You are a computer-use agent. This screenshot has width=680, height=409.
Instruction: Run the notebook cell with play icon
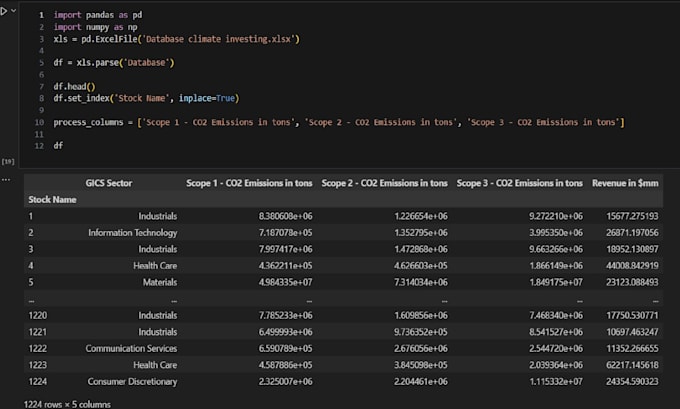tap(4, 11)
